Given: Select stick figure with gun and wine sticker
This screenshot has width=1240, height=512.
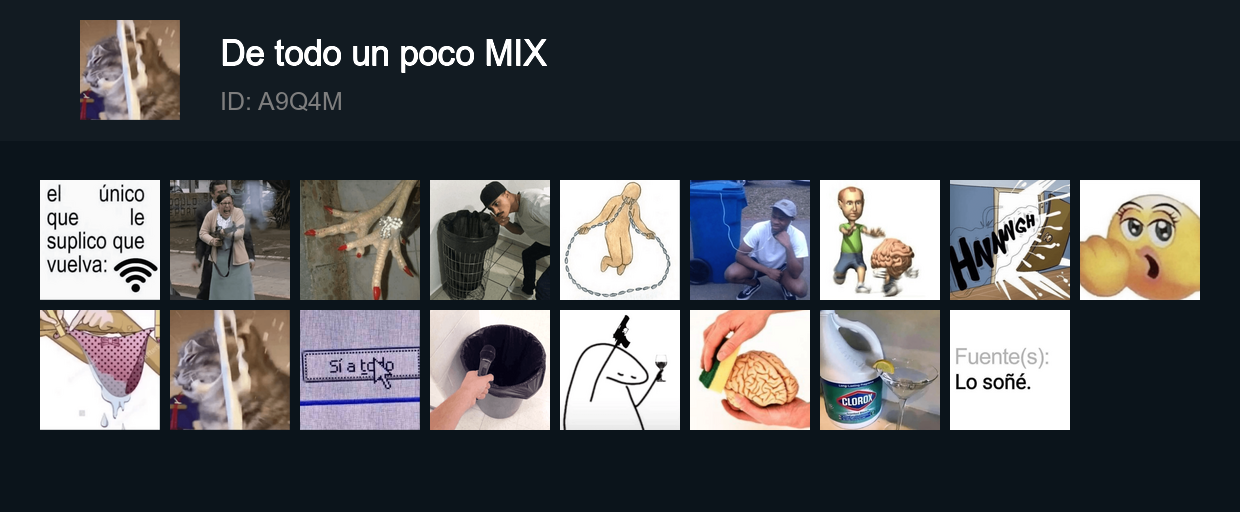Looking at the screenshot, I should click(620, 370).
